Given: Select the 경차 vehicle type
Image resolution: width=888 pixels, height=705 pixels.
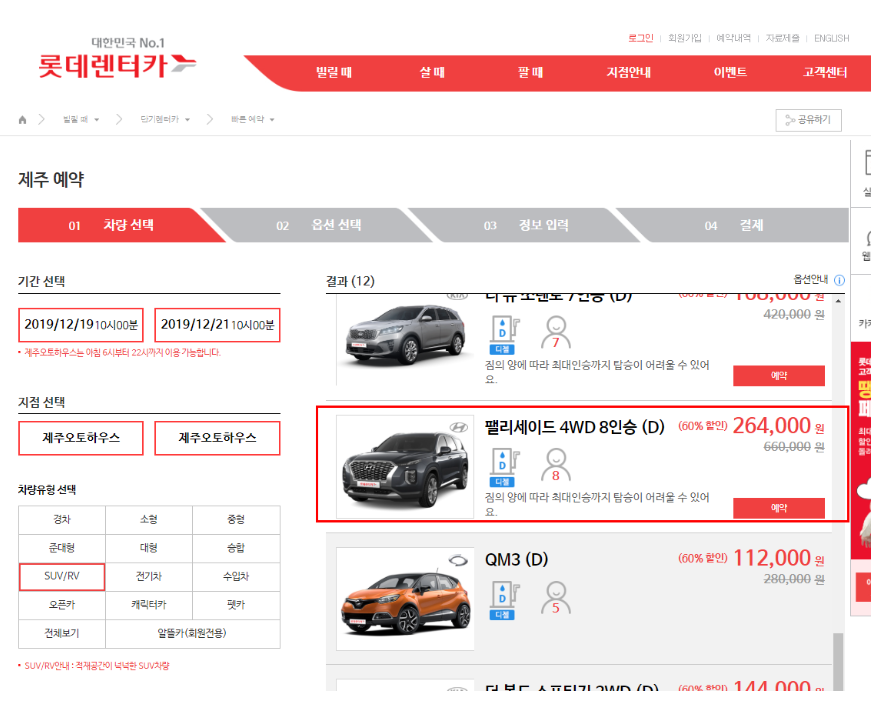Looking at the screenshot, I should (x=62, y=520).
